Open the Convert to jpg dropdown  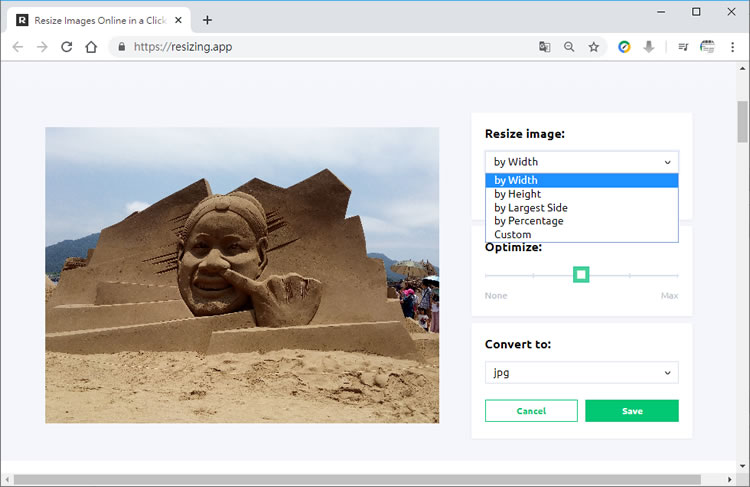click(581, 373)
